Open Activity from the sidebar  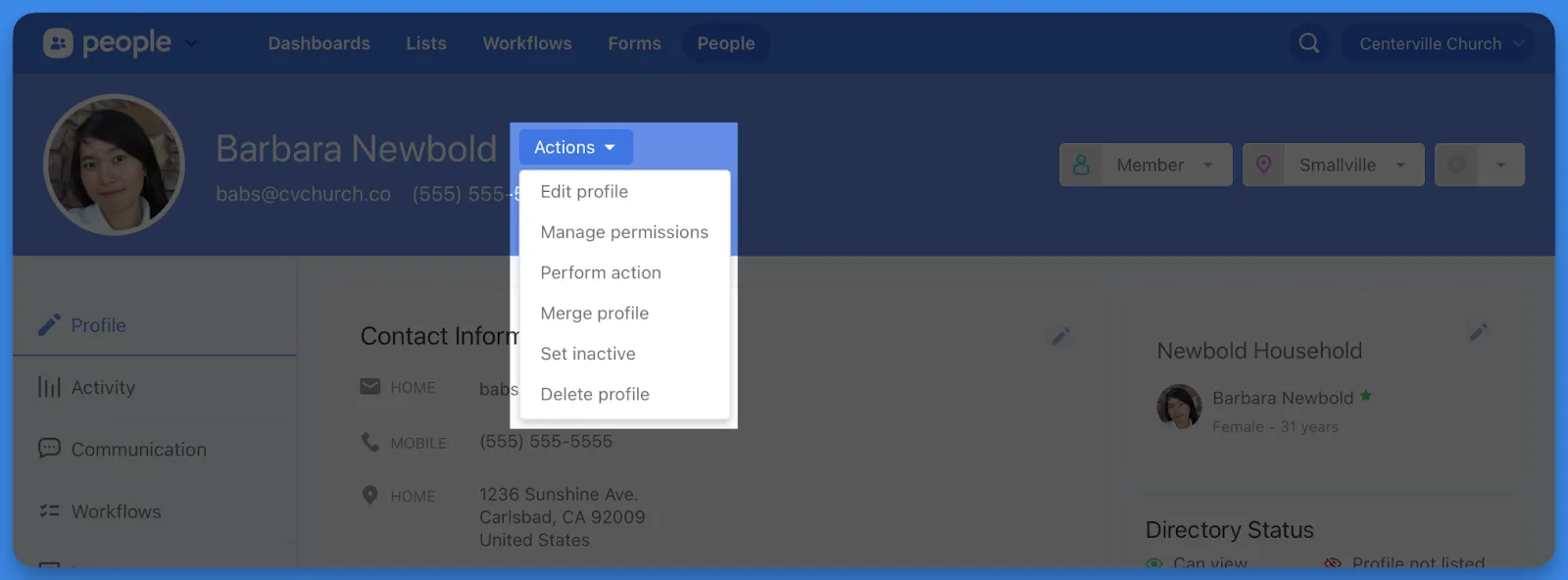pos(102,387)
